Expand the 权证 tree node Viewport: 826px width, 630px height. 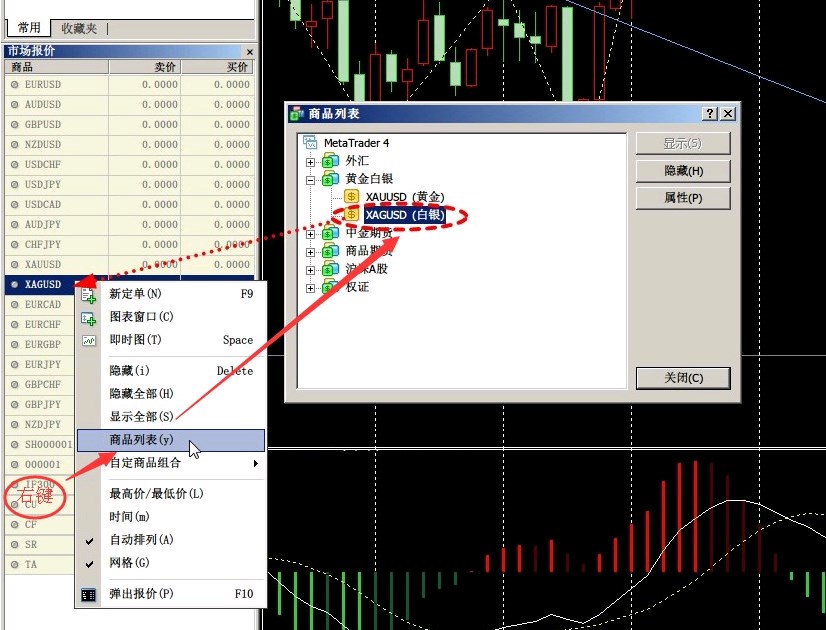click(311, 288)
